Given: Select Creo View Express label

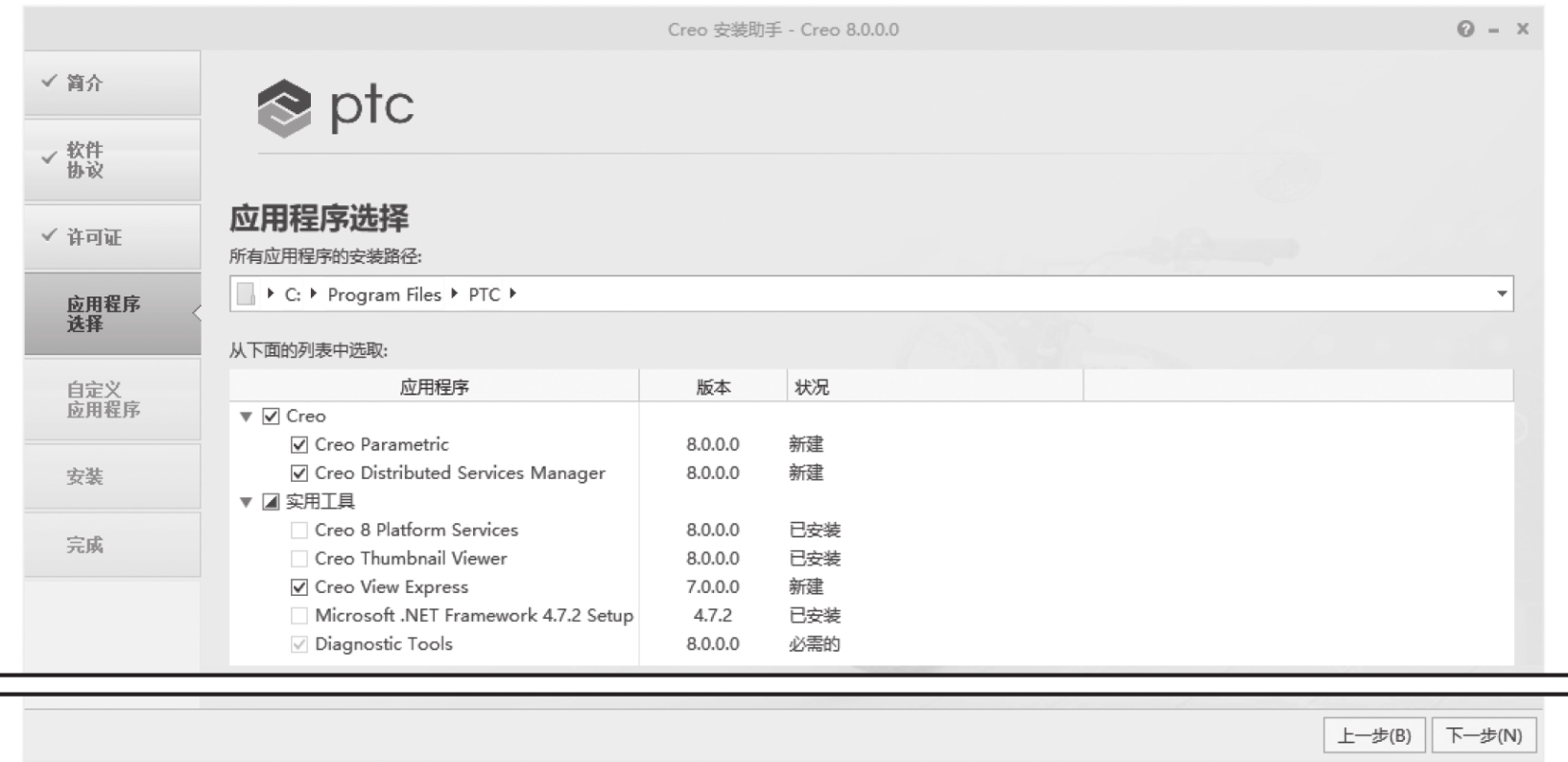Looking at the screenshot, I should pos(392,587).
